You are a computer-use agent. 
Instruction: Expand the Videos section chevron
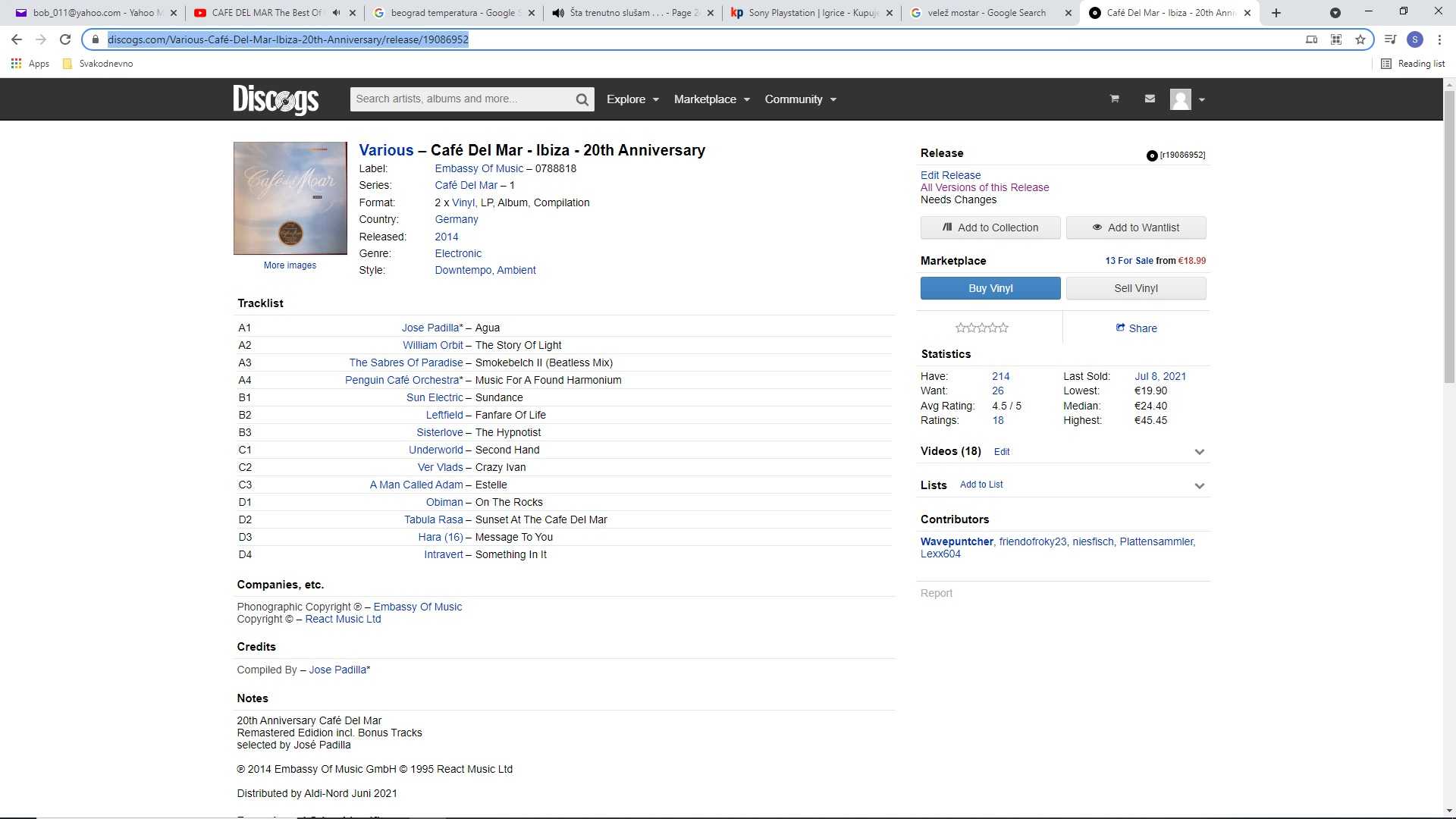pyautogui.click(x=1199, y=452)
